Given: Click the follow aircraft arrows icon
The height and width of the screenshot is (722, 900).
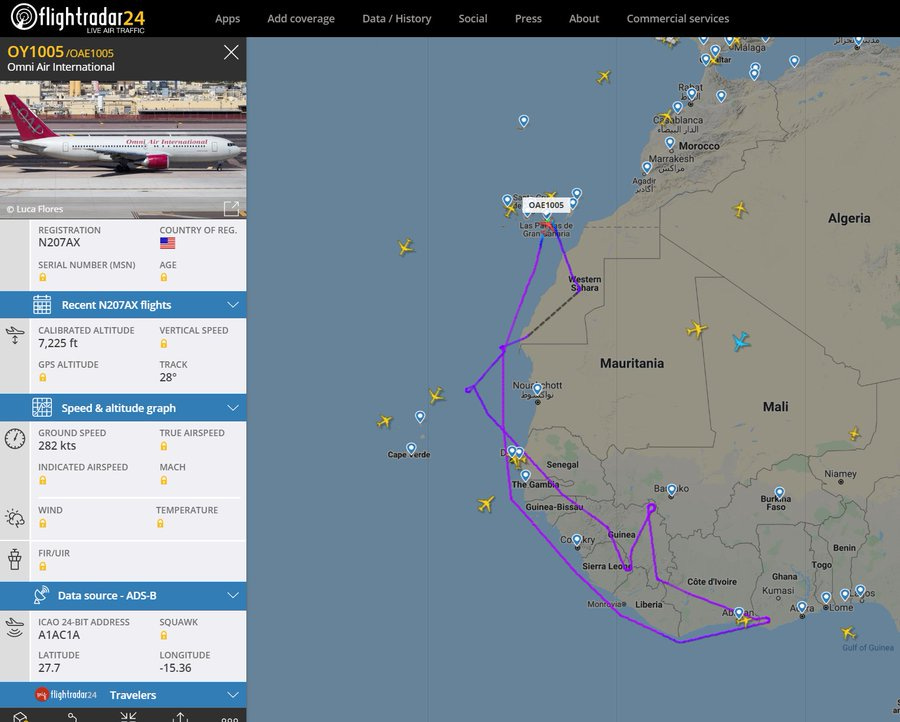Looking at the screenshot, I should tap(128, 717).
